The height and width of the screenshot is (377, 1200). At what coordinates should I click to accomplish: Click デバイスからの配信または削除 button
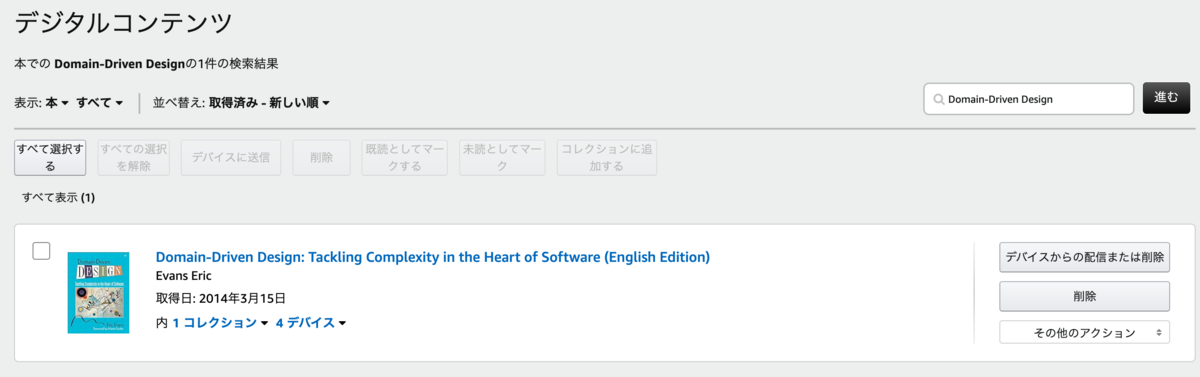tap(1084, 257)
